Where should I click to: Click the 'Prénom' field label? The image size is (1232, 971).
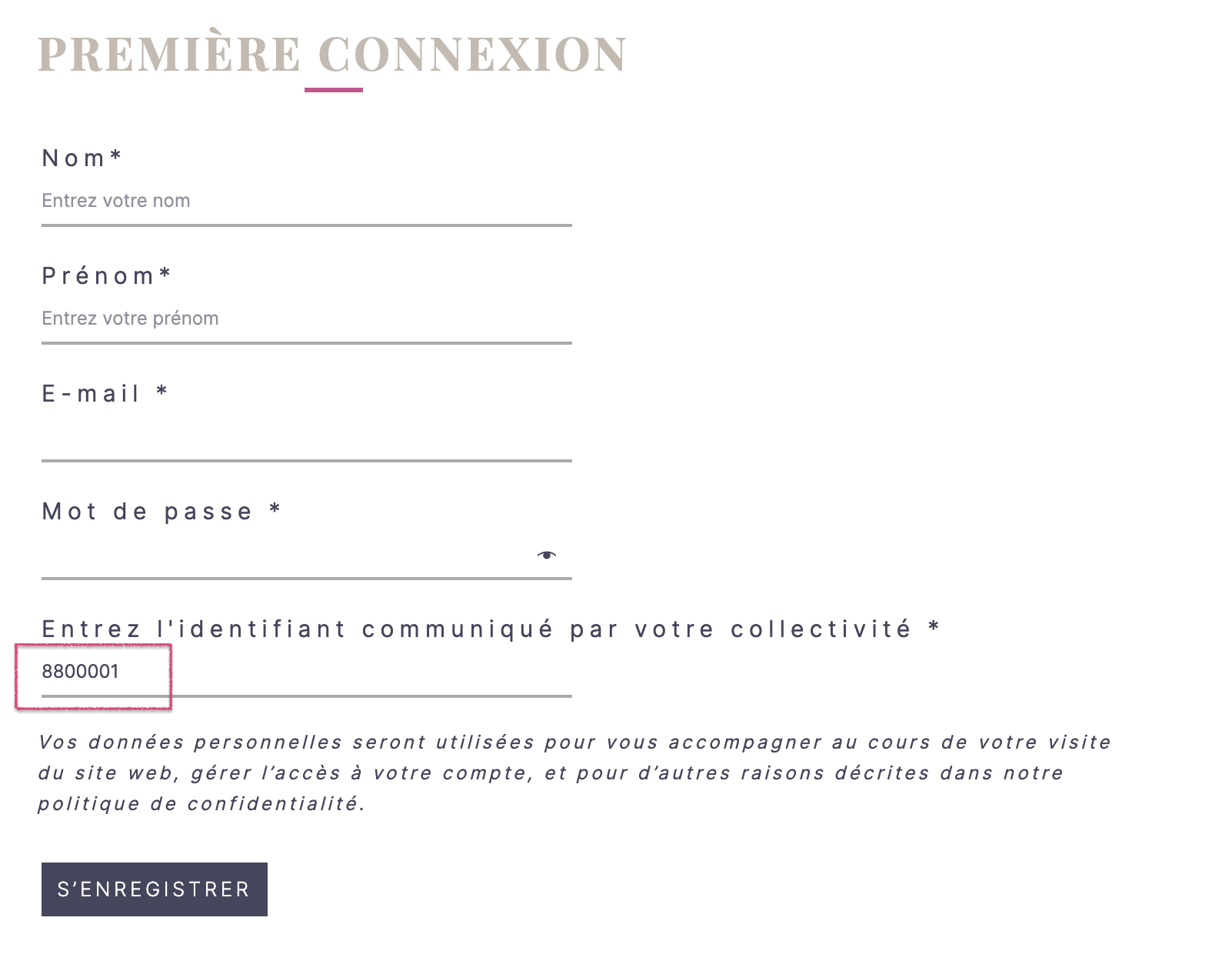tap(98, 276)
